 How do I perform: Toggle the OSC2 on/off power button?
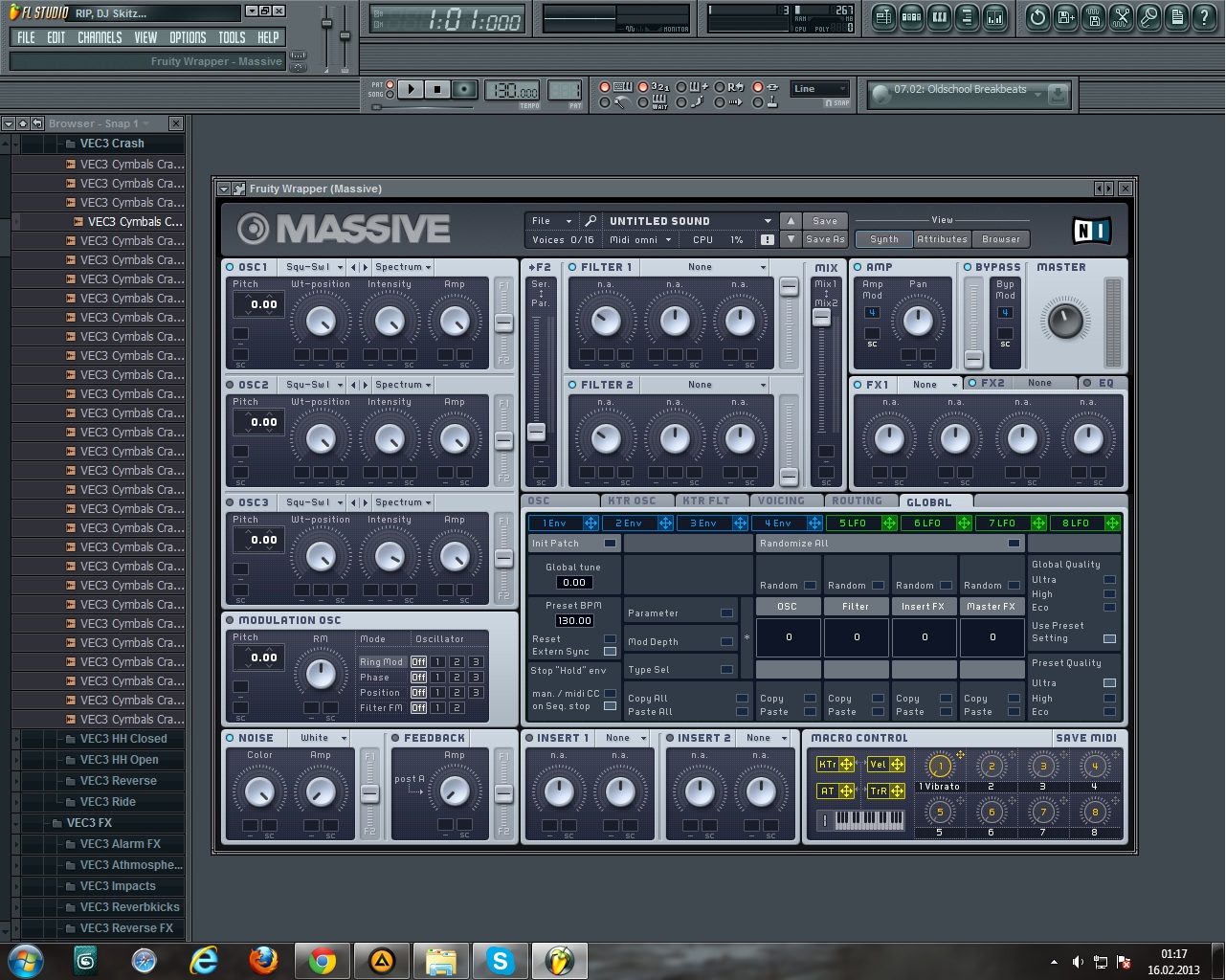[x=231, y=385]
